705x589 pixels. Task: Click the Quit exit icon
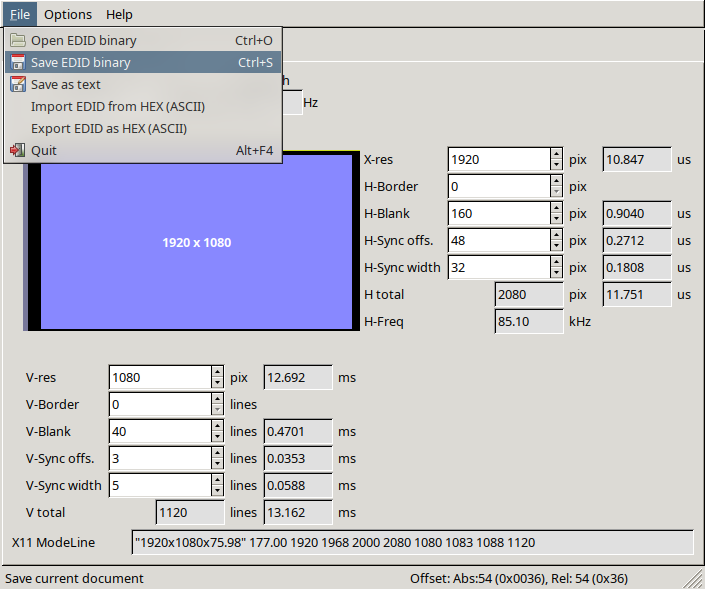(x=18, y=150)
